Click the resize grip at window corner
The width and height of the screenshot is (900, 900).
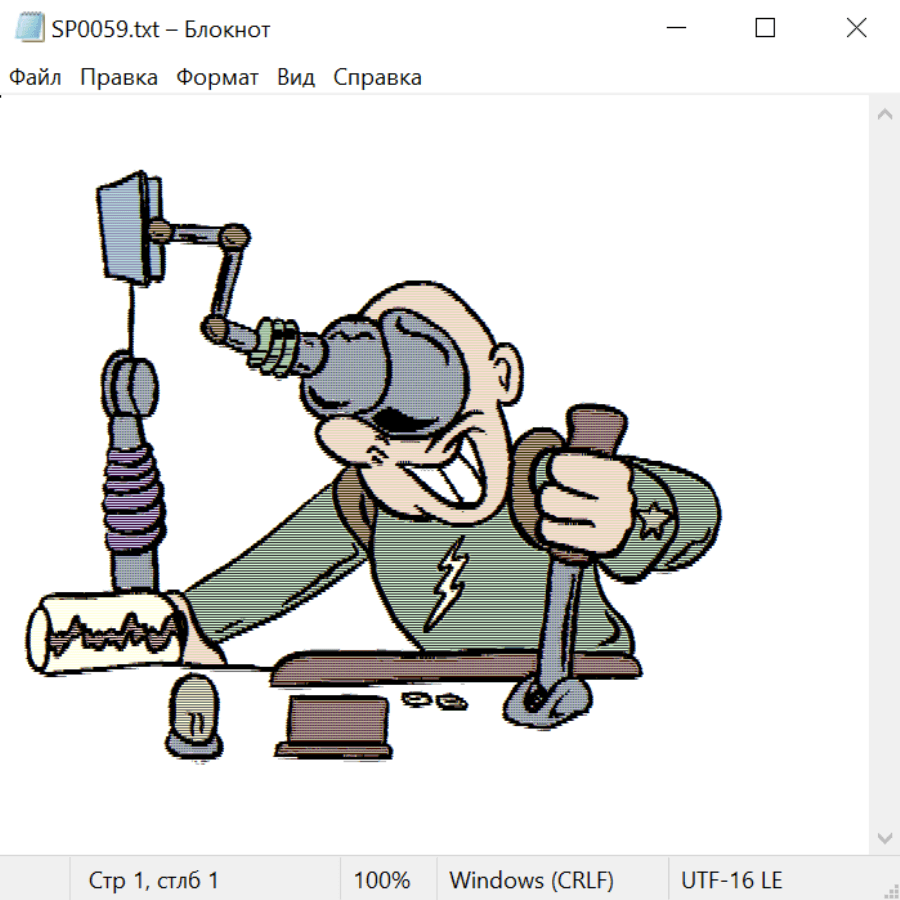coord(890,890)
